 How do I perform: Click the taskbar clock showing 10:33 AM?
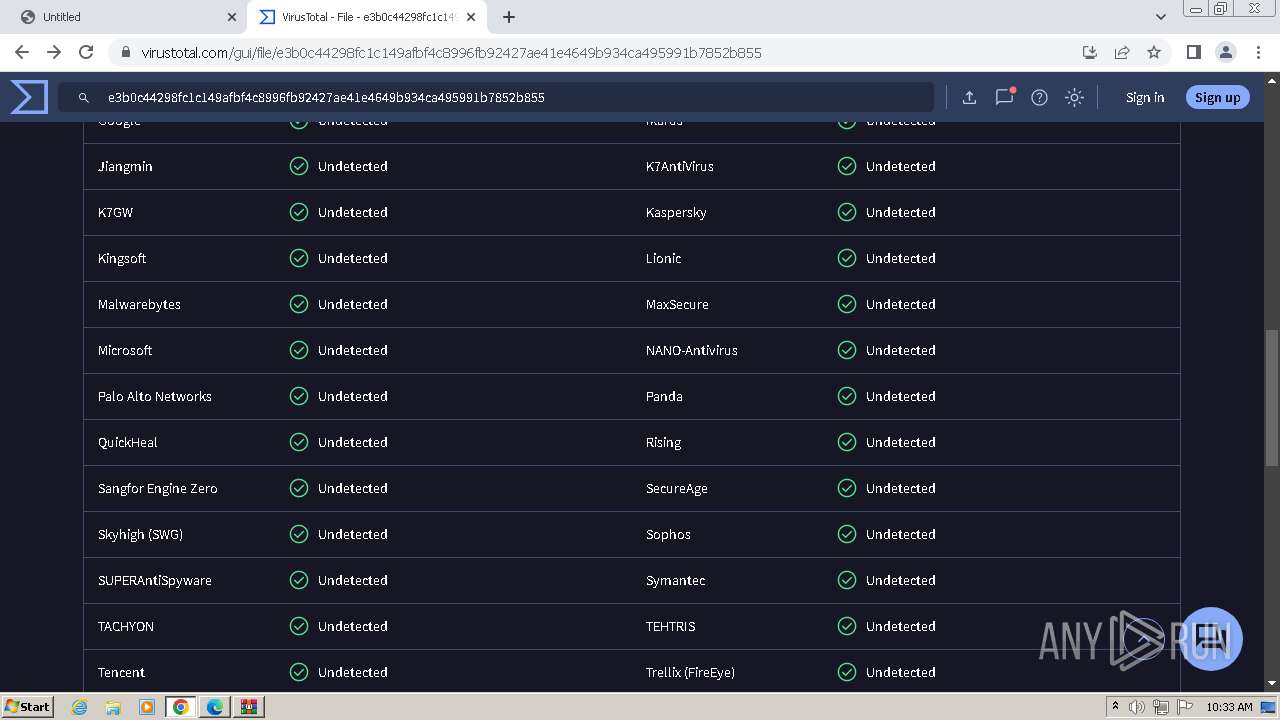[1229, 707]
